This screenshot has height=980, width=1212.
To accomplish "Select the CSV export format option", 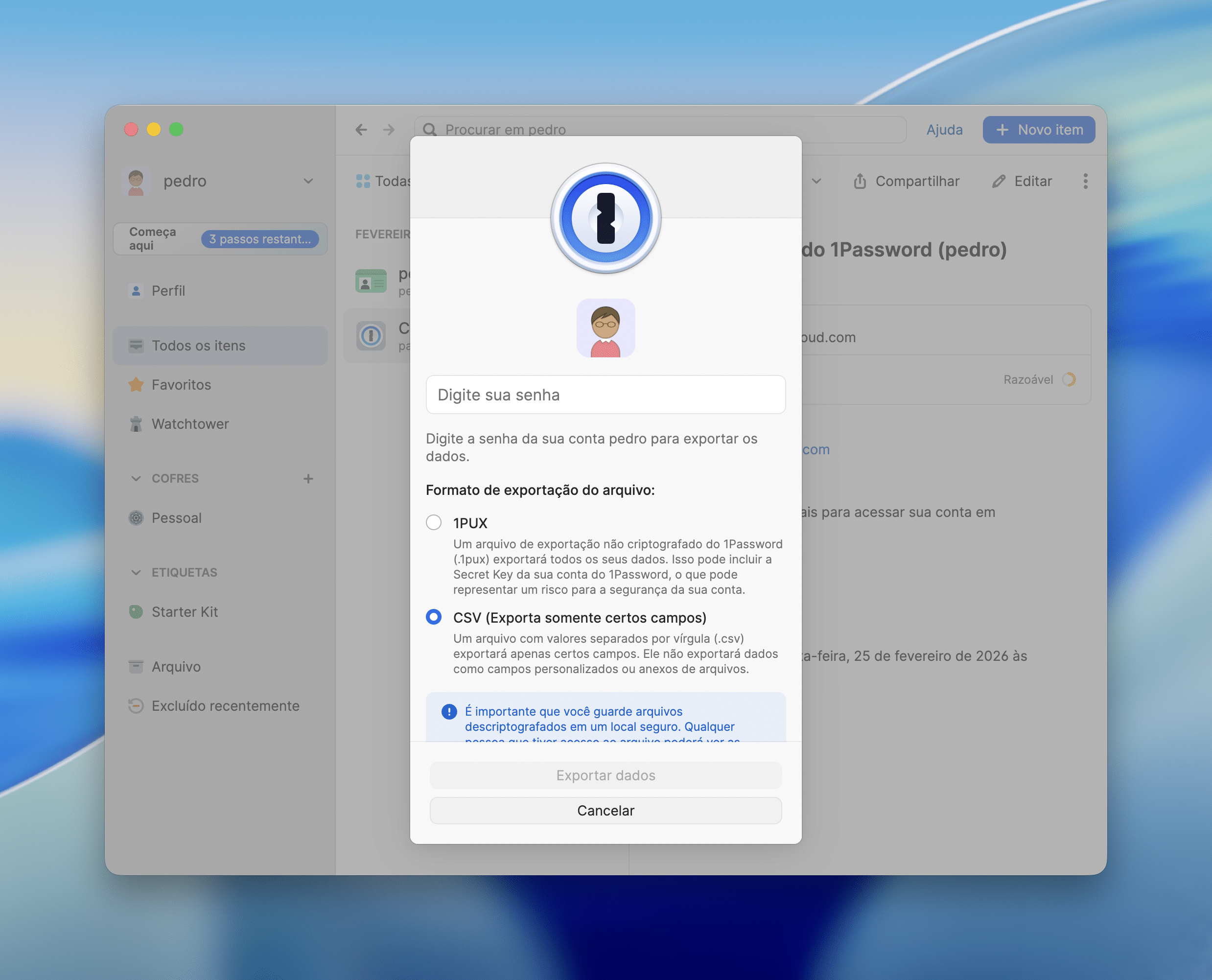I will click(x=434, y=617).
